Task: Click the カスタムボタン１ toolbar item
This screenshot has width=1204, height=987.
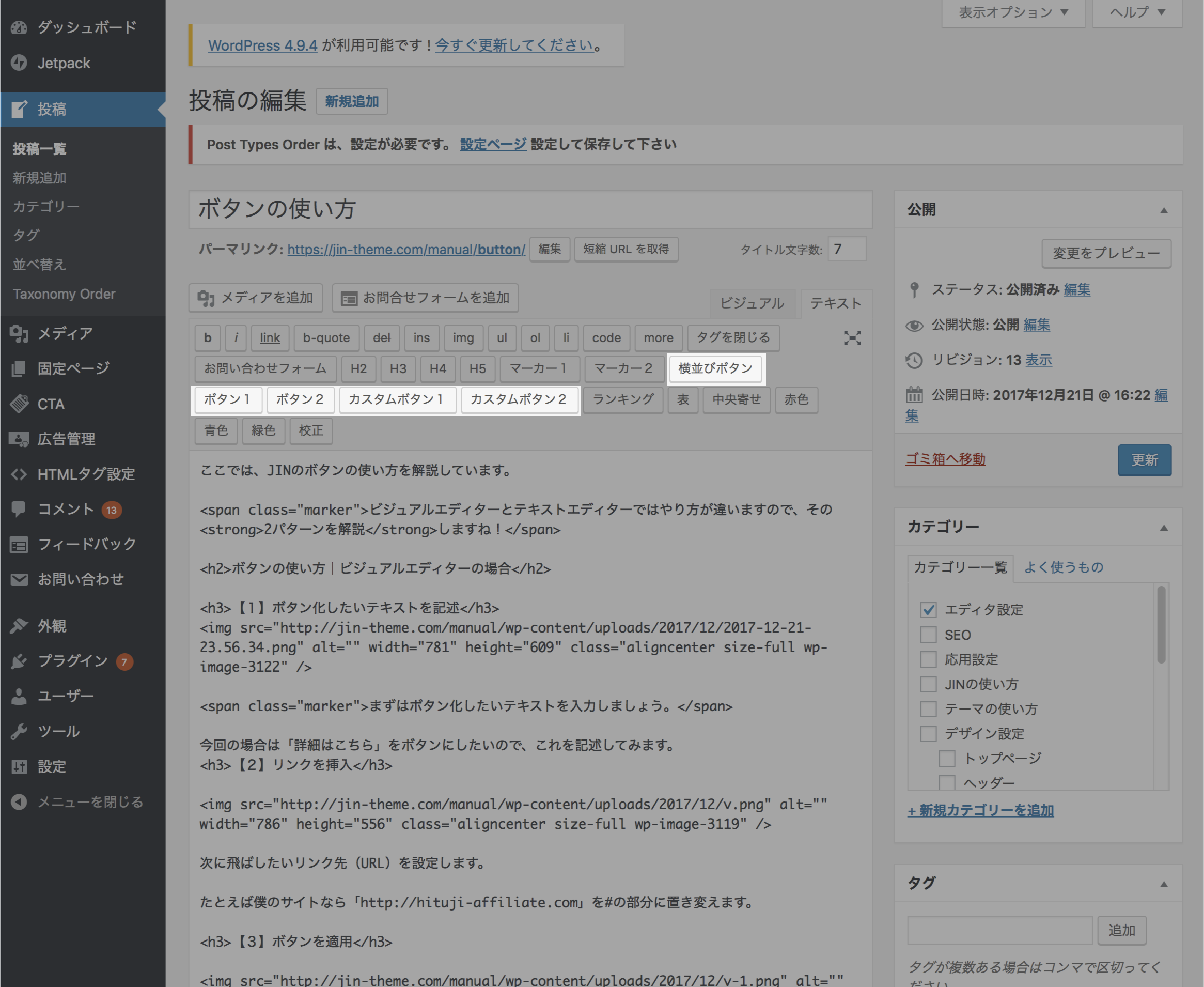Action: (x=395, y=399)
